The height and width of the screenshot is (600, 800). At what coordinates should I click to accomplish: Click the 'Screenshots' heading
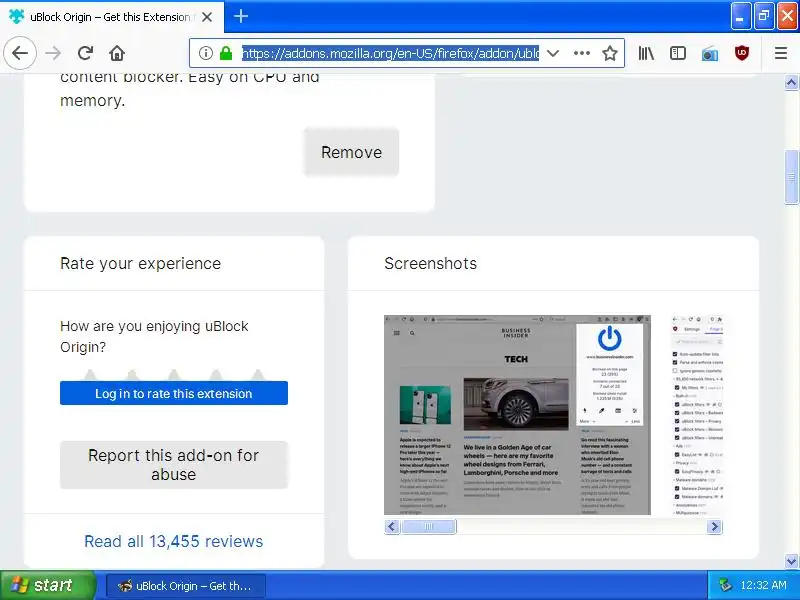point(431,263)
